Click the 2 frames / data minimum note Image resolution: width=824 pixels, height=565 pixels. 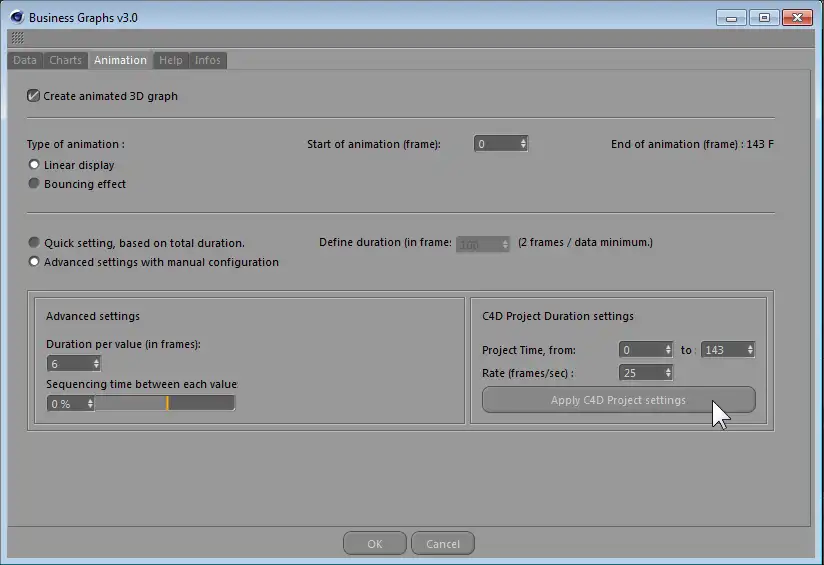pos(585,242)
